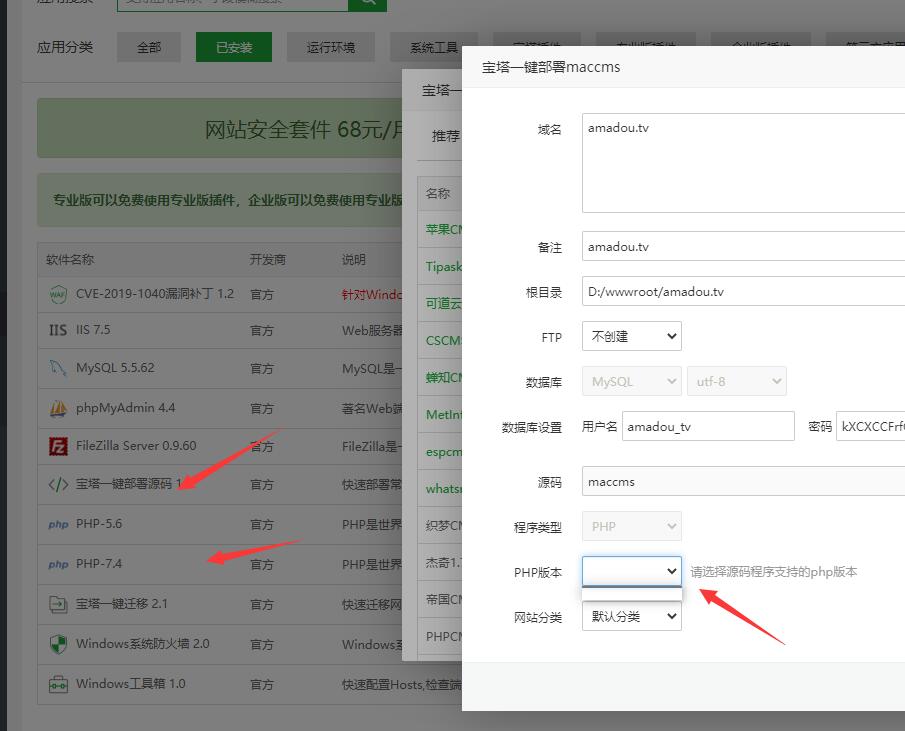905x731 pixels.
Task: Click the Windows工具箱 1.0 software name
Action: (130, 684)
